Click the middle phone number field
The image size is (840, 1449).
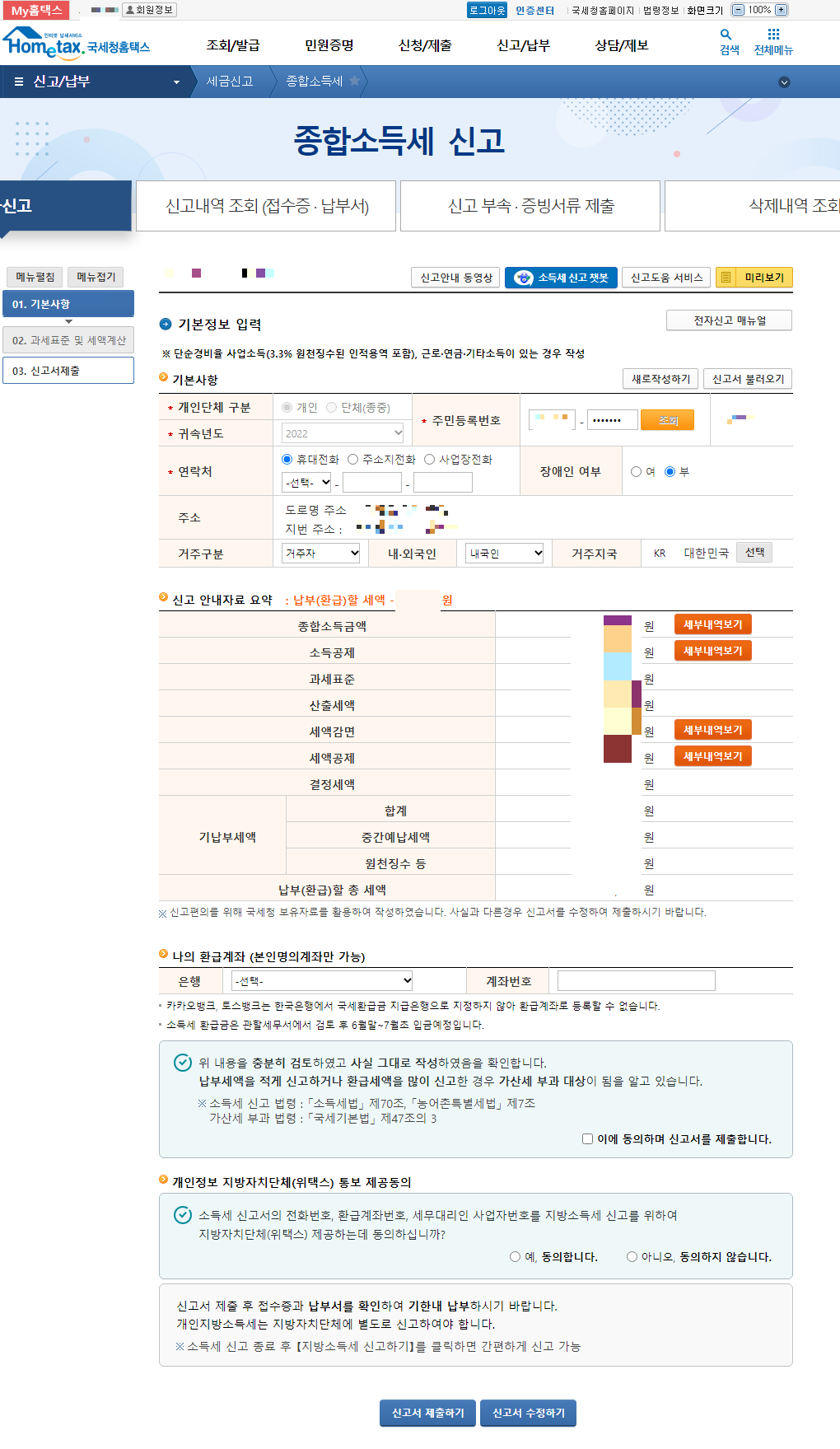click(x=372, y=483)
